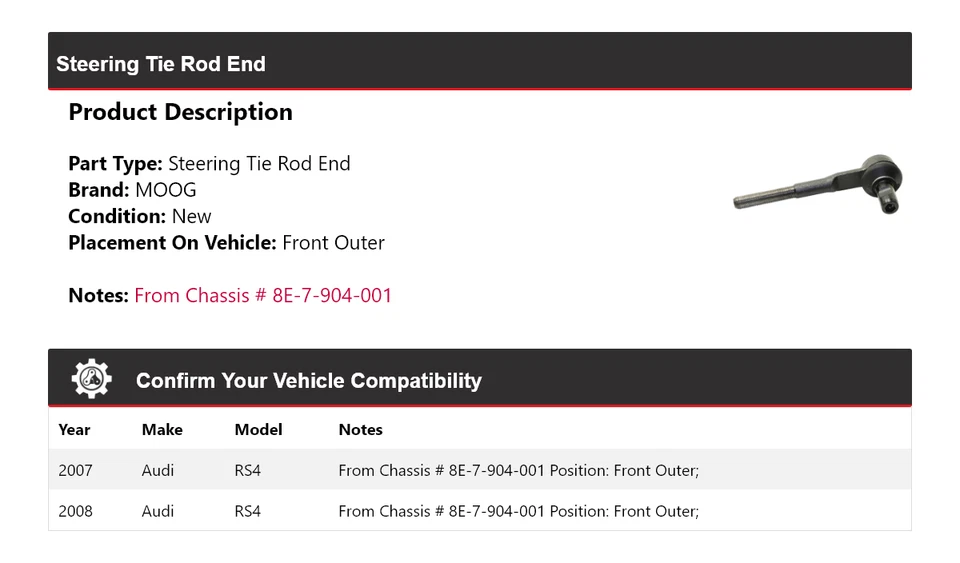Click the Make column header
960x563 pixels.
click(162, 429)
